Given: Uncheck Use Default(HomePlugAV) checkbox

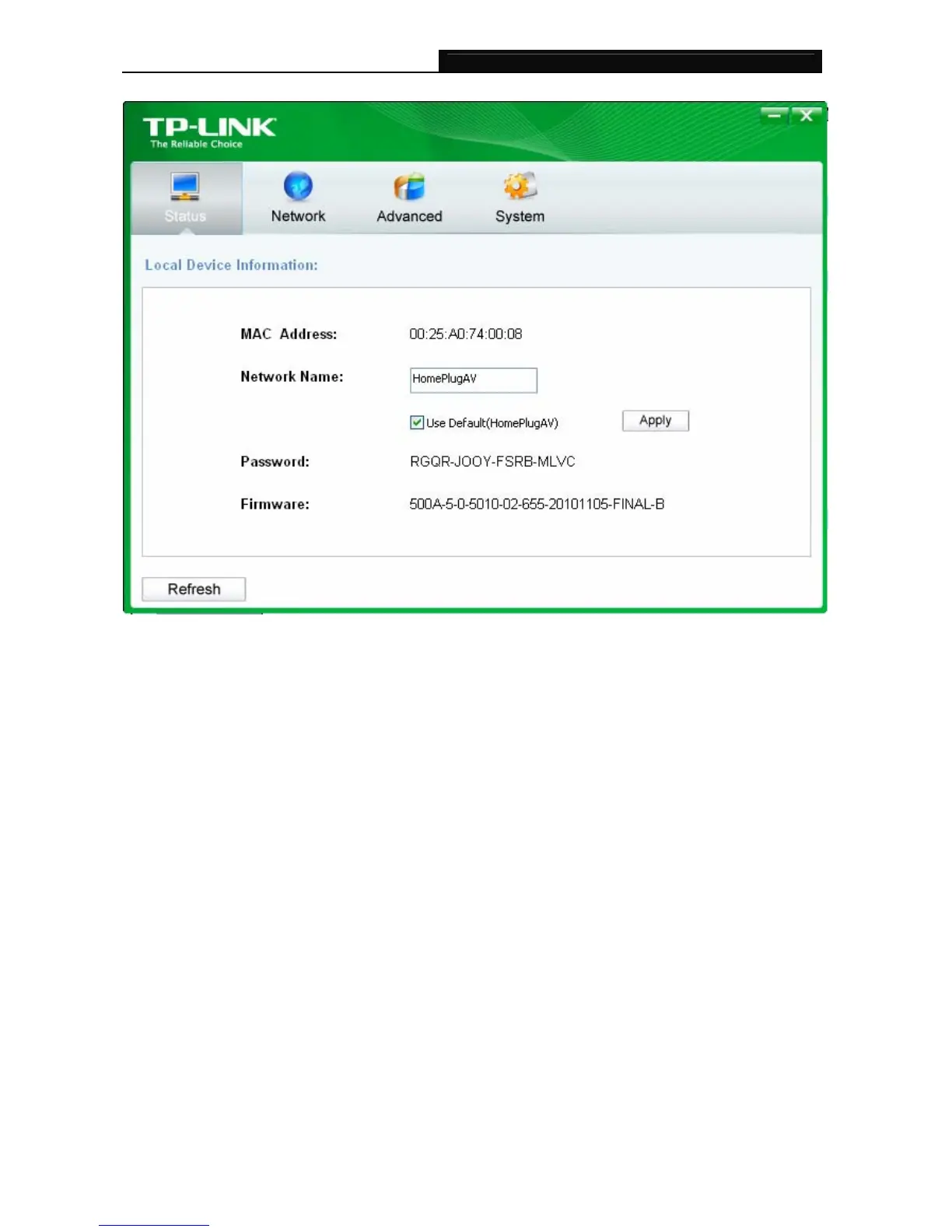Looking at the screenshot, I should [x=417, y=422].
